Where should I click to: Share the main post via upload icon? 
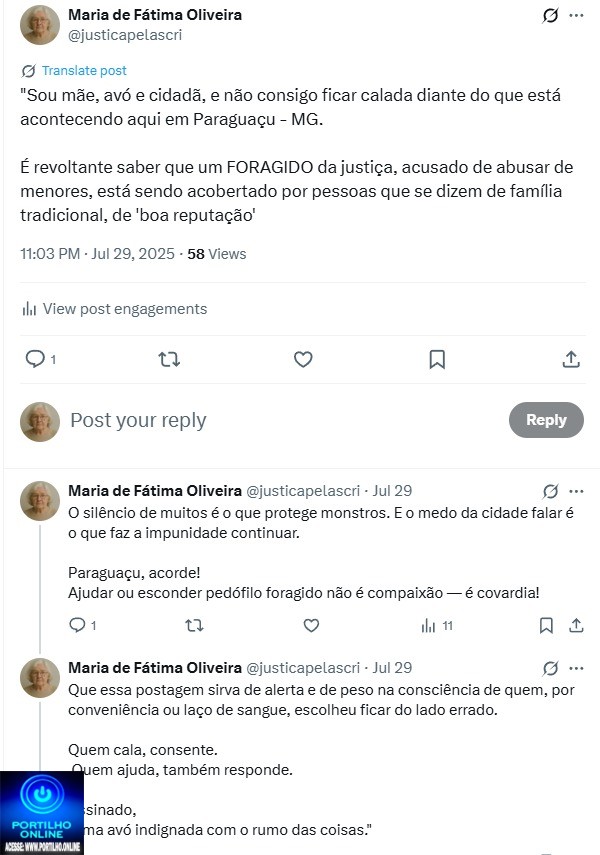coord(571,359)
